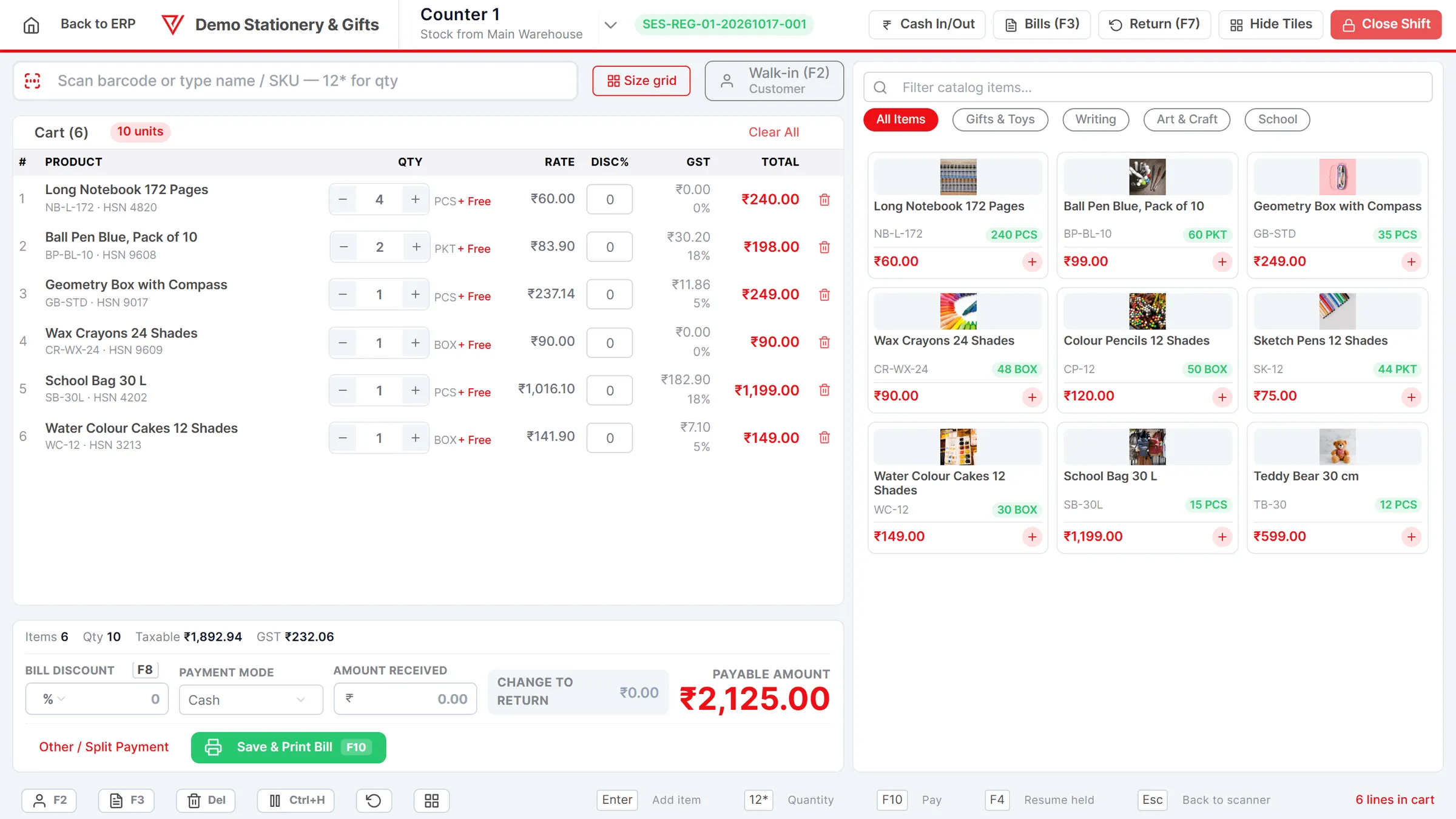This screenshot has height=819, width=1456.
Task: Select the Gifts & Toys category tab
Action: 1000,120
